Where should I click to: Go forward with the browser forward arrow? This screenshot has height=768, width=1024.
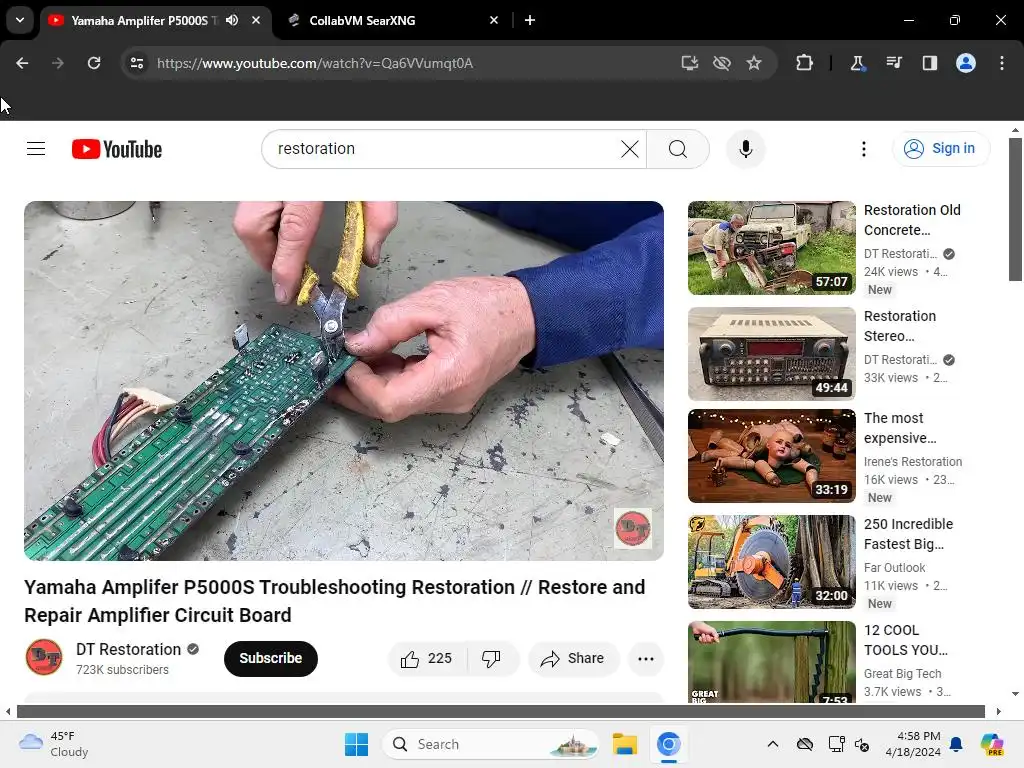click(58, 63)
